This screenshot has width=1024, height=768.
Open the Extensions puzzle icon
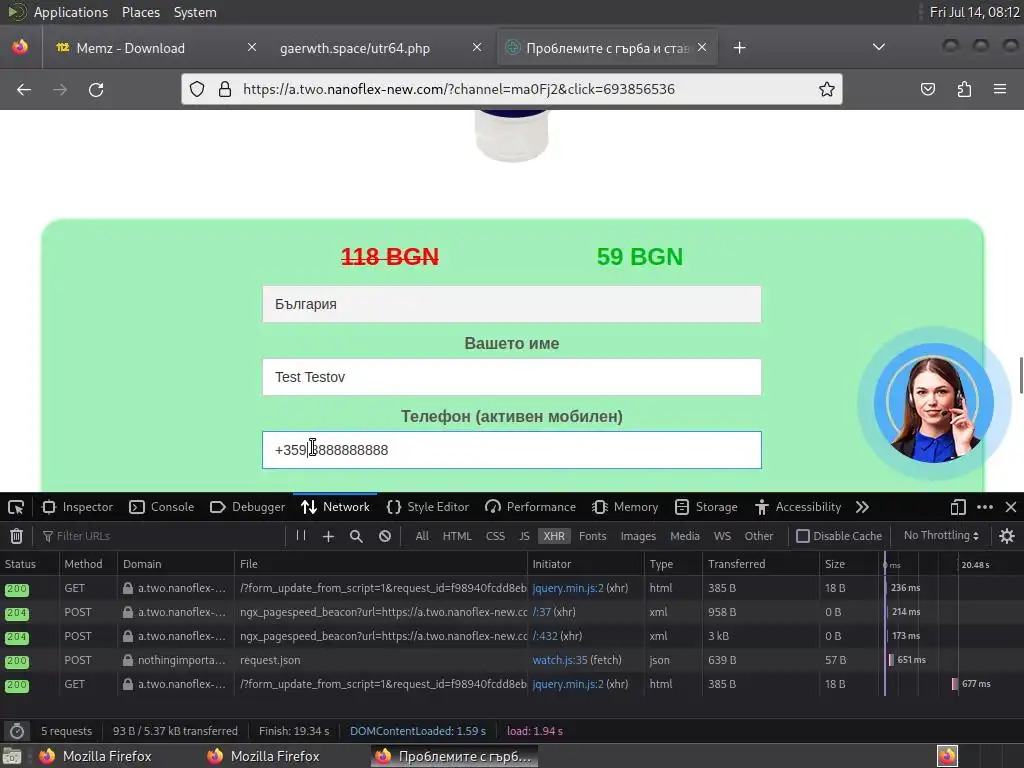point(964,89)
